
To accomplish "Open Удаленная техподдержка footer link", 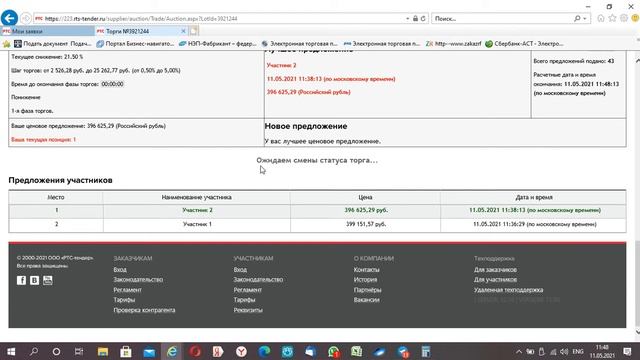I will point(508,290).
